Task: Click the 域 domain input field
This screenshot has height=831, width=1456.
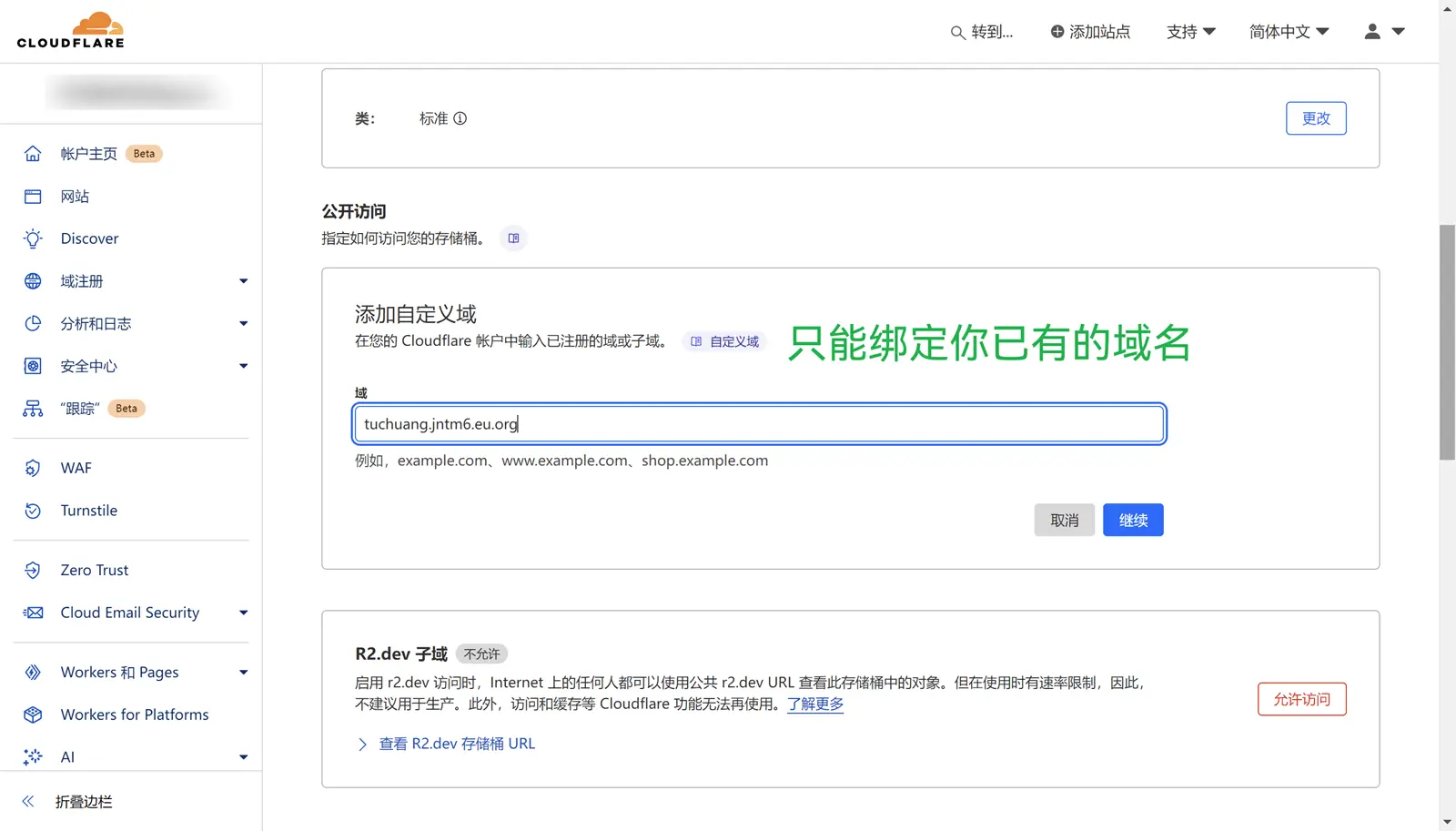Action: (x=759, y=424)
